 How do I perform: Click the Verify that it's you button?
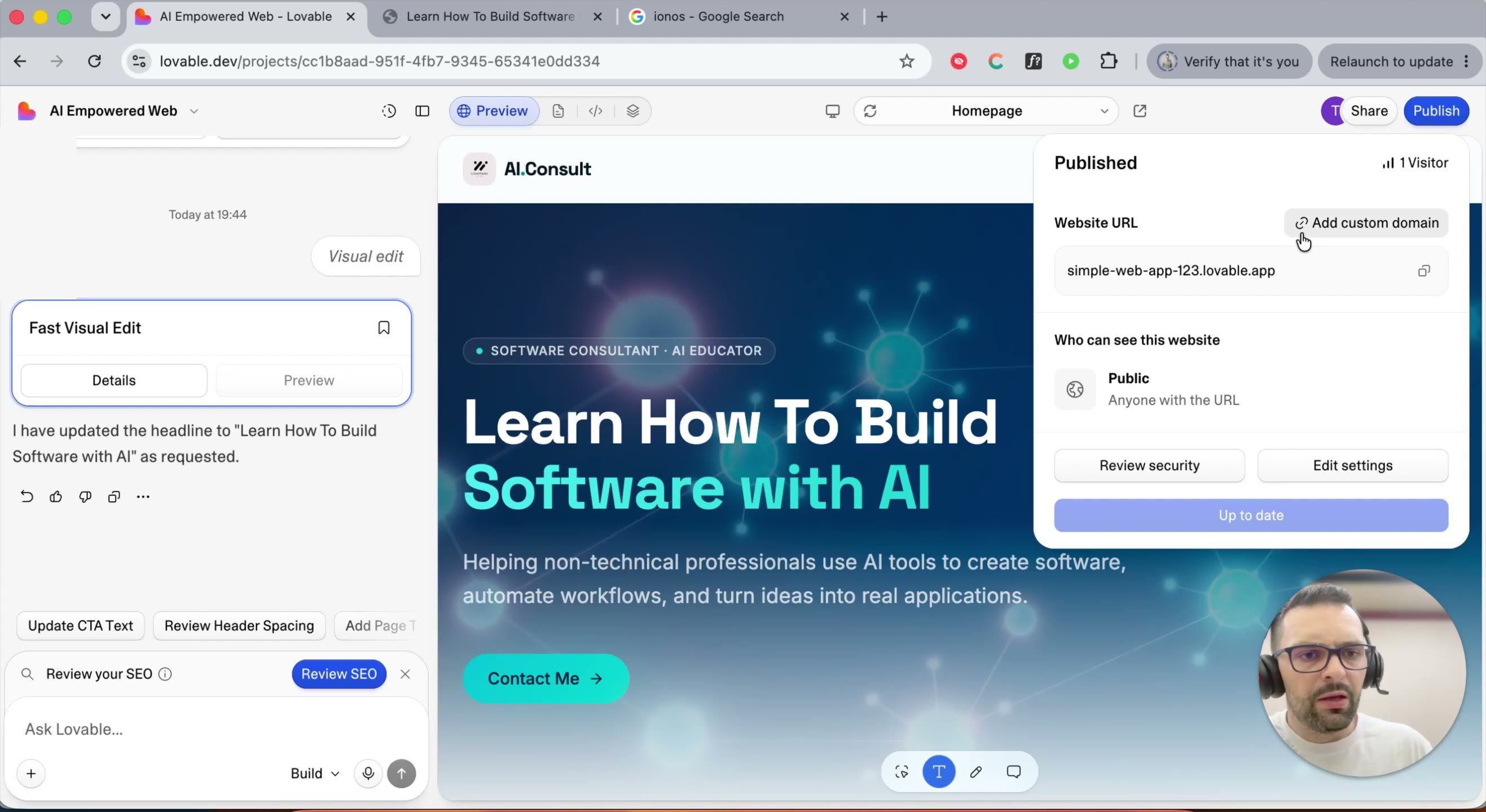pyautogui.click(x=1229, y=61)
